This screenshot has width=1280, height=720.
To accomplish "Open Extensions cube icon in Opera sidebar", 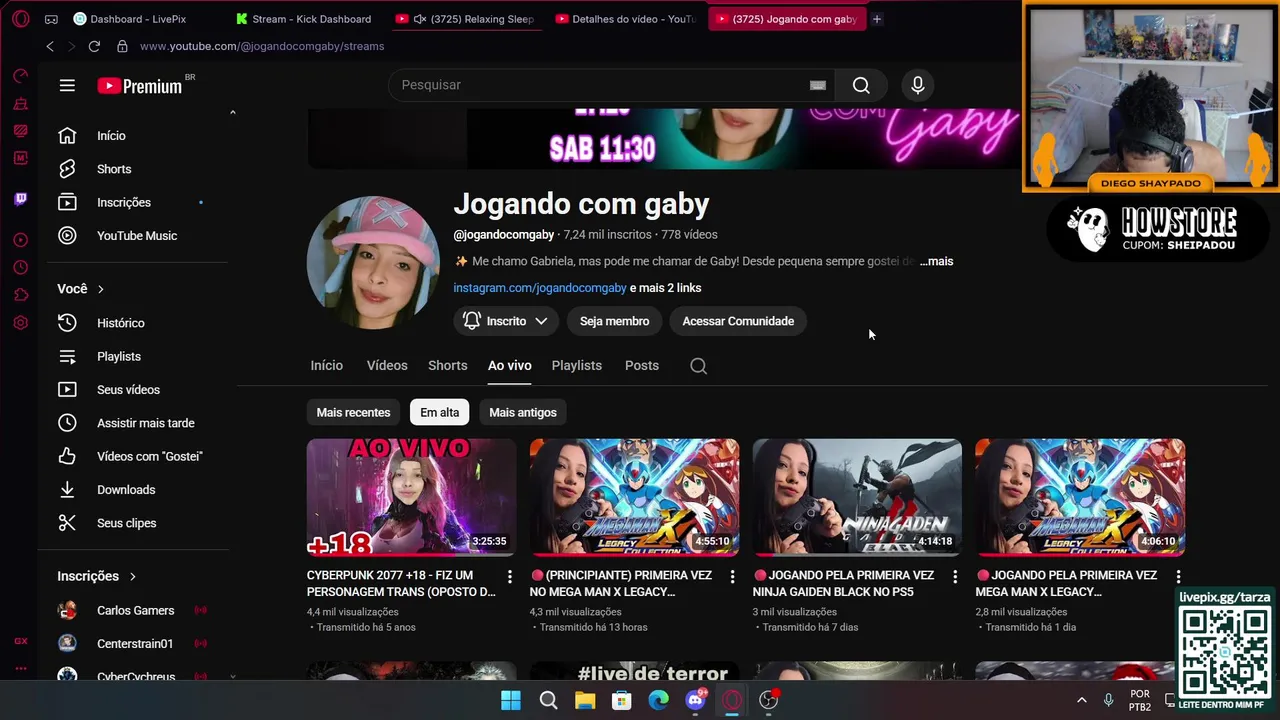I will (x=20, y=295).
